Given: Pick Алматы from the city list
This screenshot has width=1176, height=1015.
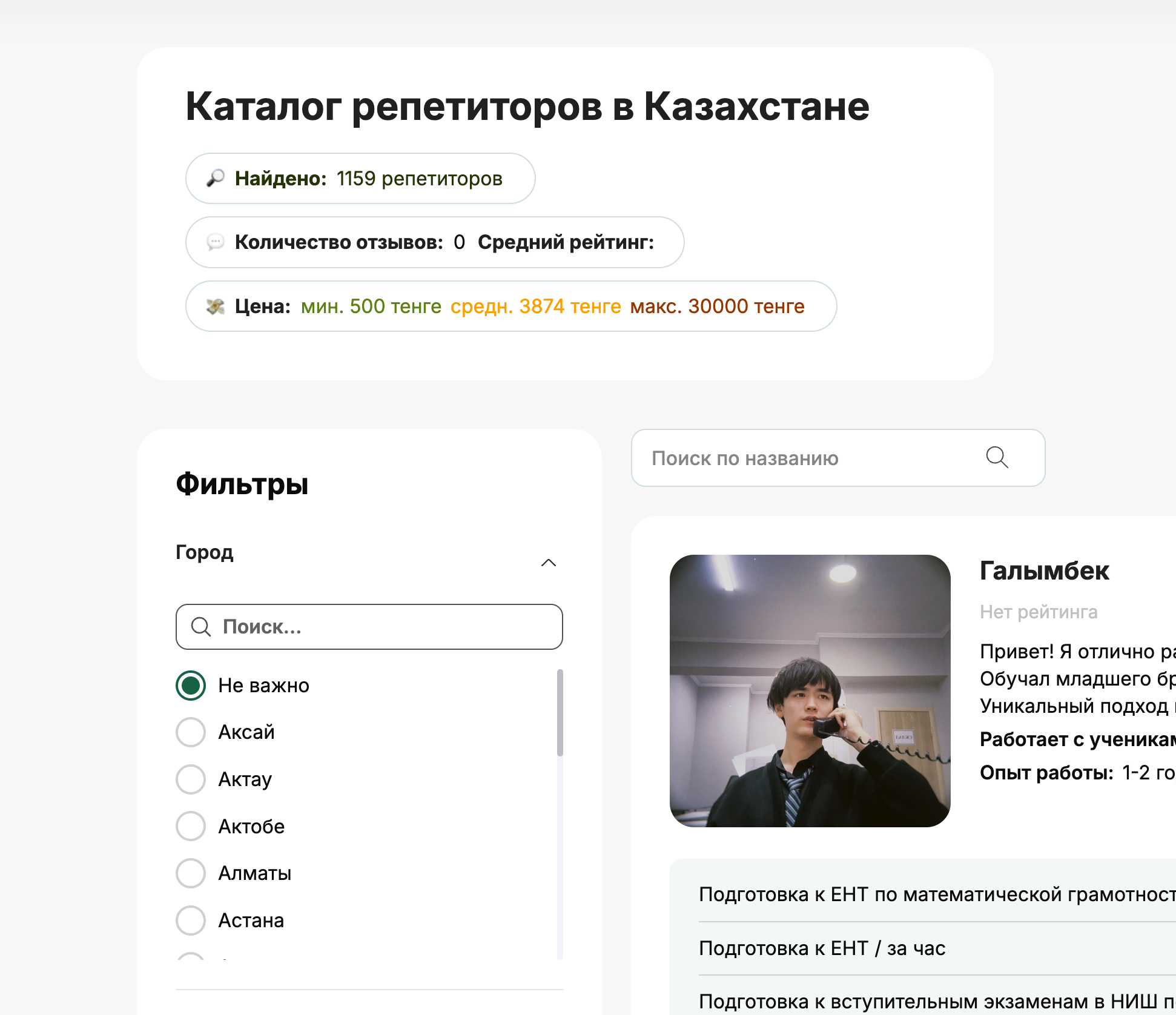Looking at the screenshot, I should 191,873.
